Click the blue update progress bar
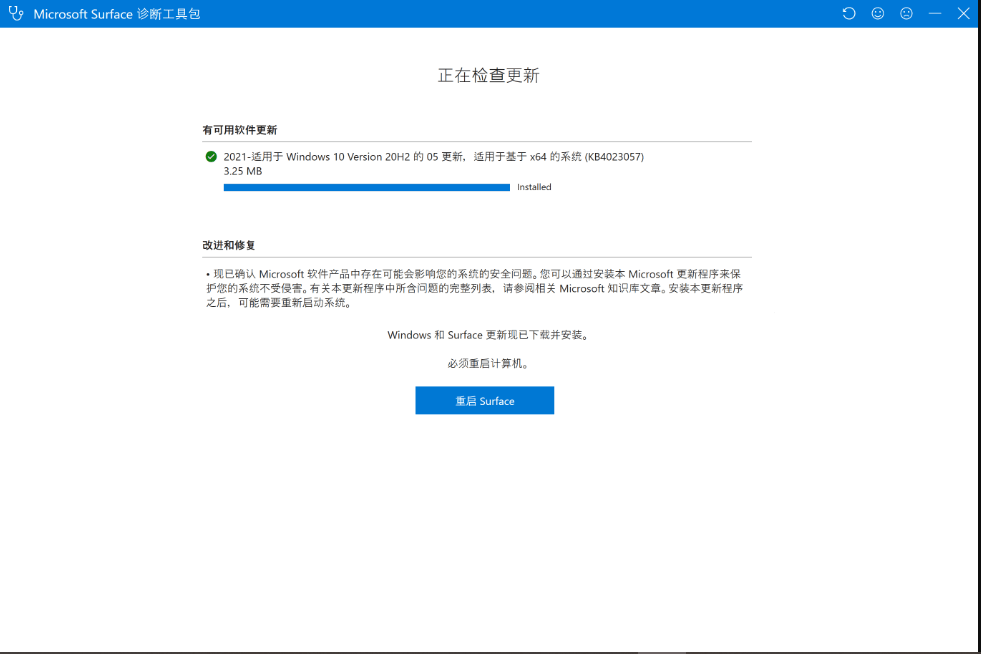Image resolution: width=981 pixels, height=654 pixels. pos(367,187)
